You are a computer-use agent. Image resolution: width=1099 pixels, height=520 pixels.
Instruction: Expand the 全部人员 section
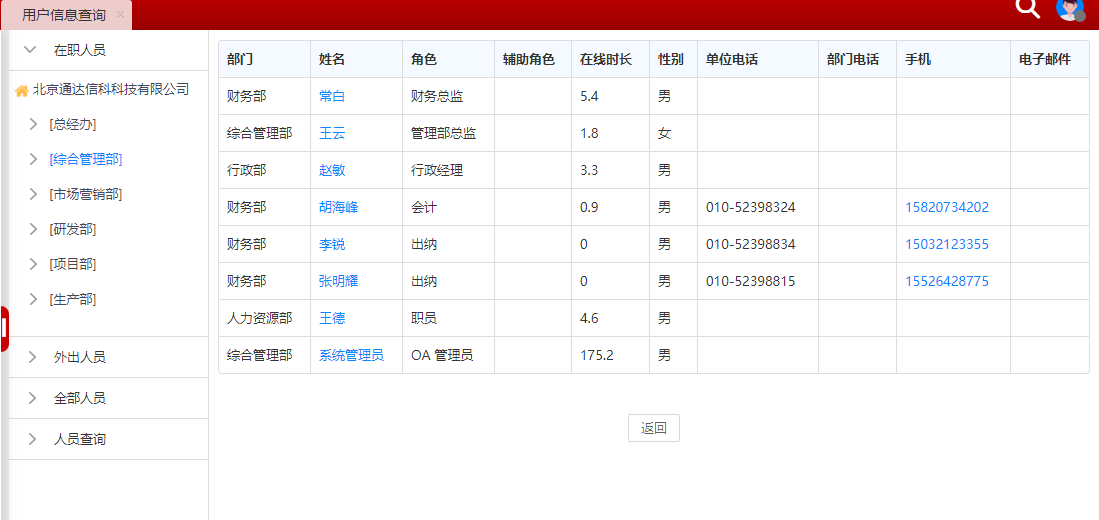pyautogui.click(x=32, y=399)
